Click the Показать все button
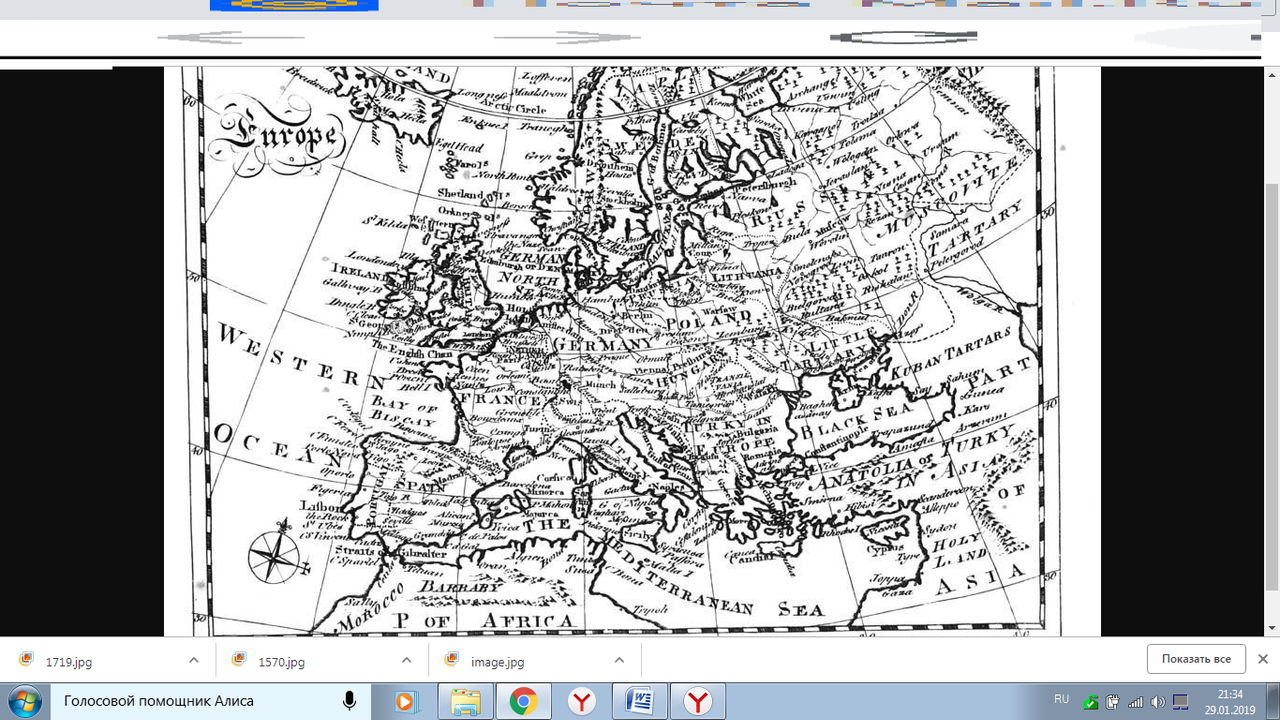Viewport: 1280px width, 720px height. click(x=1196, y=659)
